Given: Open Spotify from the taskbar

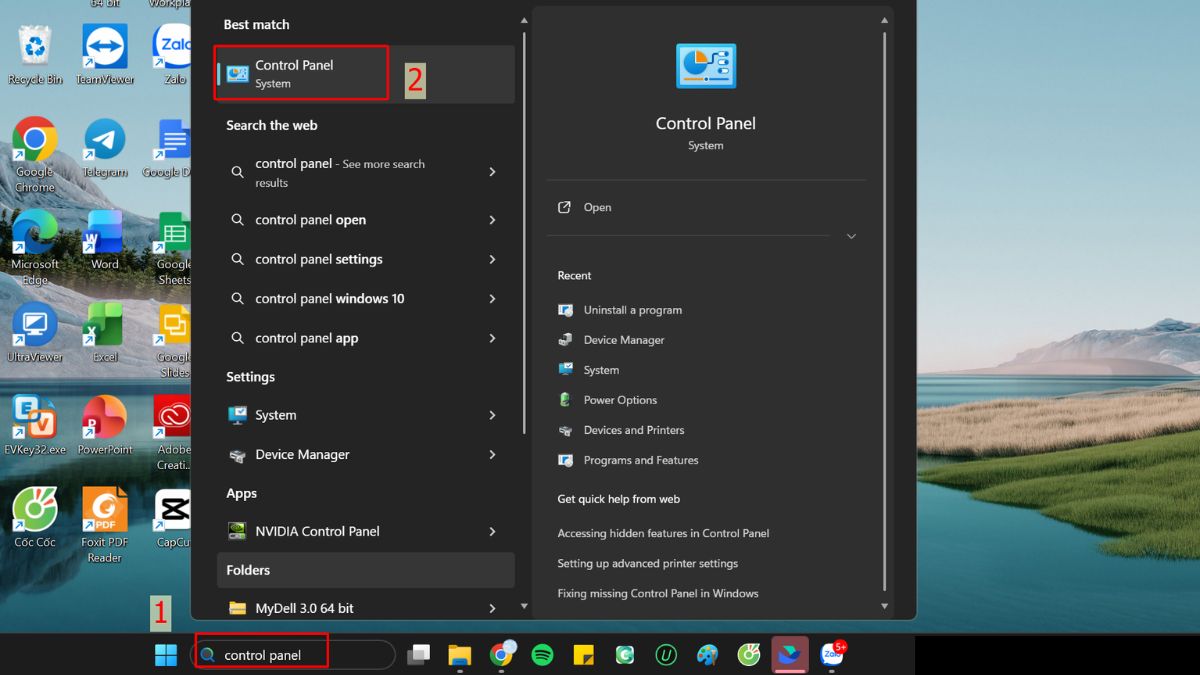Looking at the screenshot, I should tap(542, 655).
